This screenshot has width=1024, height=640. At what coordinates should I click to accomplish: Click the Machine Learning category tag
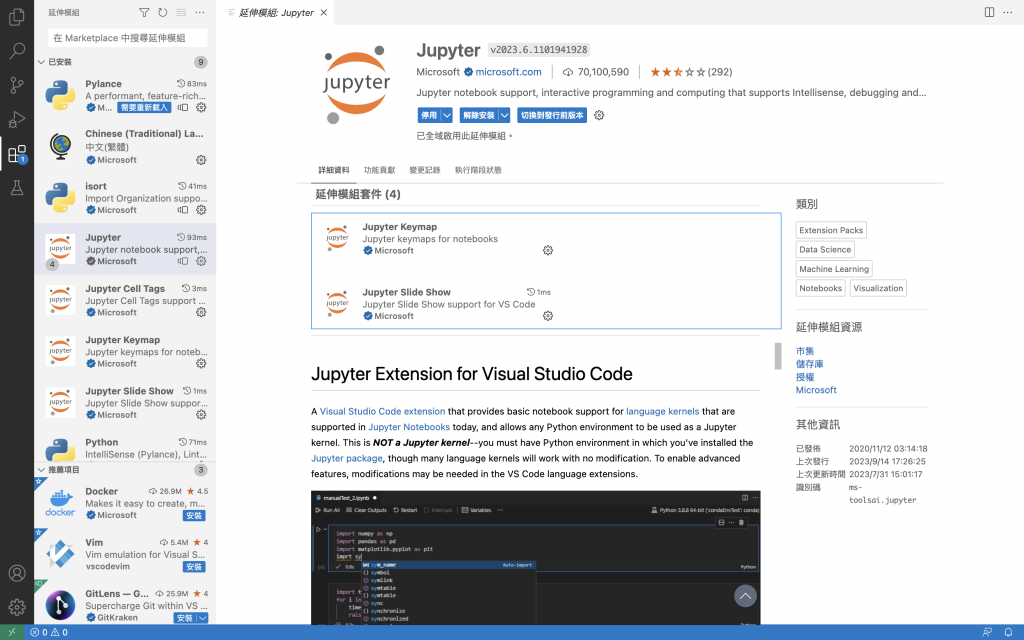tap(834, 268)
